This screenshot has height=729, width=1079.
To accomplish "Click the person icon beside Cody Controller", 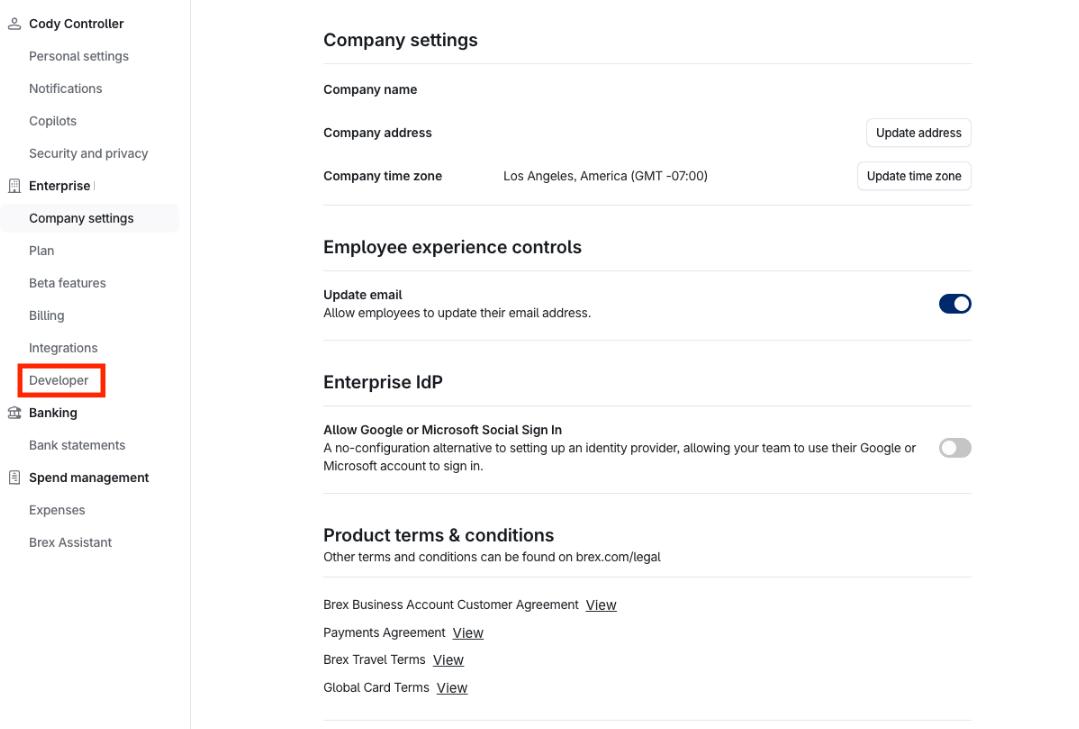I will click(x=14, y=24).
